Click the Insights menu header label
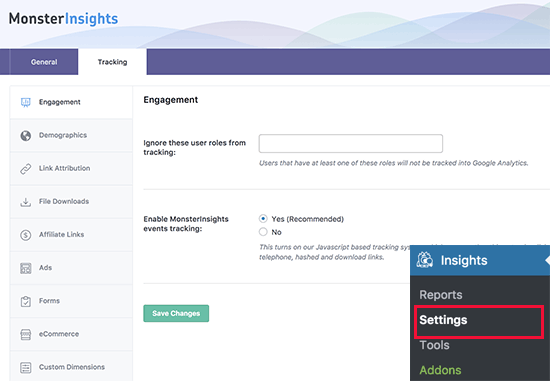The image size is (550, 381). tap(464, 260)
